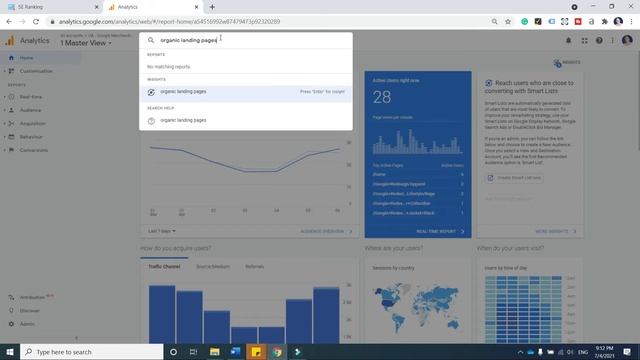Switch to the Referrals tab

coord(254,267)
